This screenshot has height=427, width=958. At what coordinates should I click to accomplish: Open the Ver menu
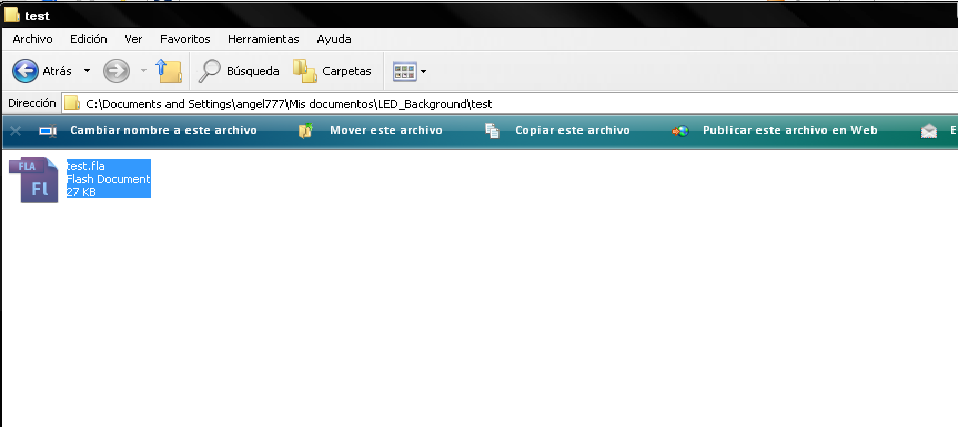pyautogui.click(x=133, y=39)
